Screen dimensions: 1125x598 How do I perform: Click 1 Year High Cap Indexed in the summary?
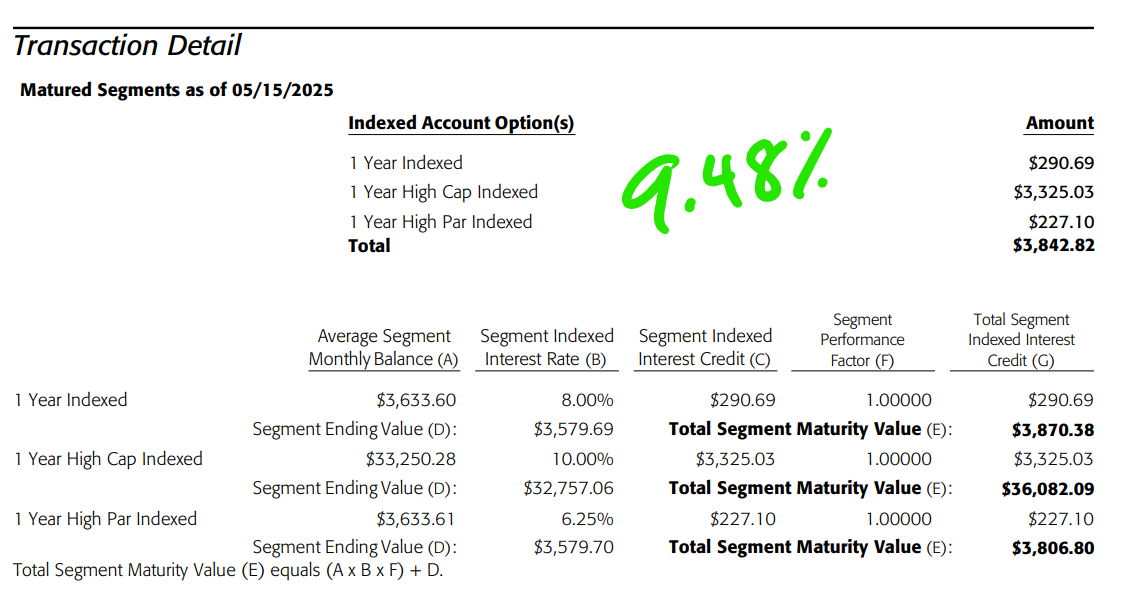[x=443, y=192]
